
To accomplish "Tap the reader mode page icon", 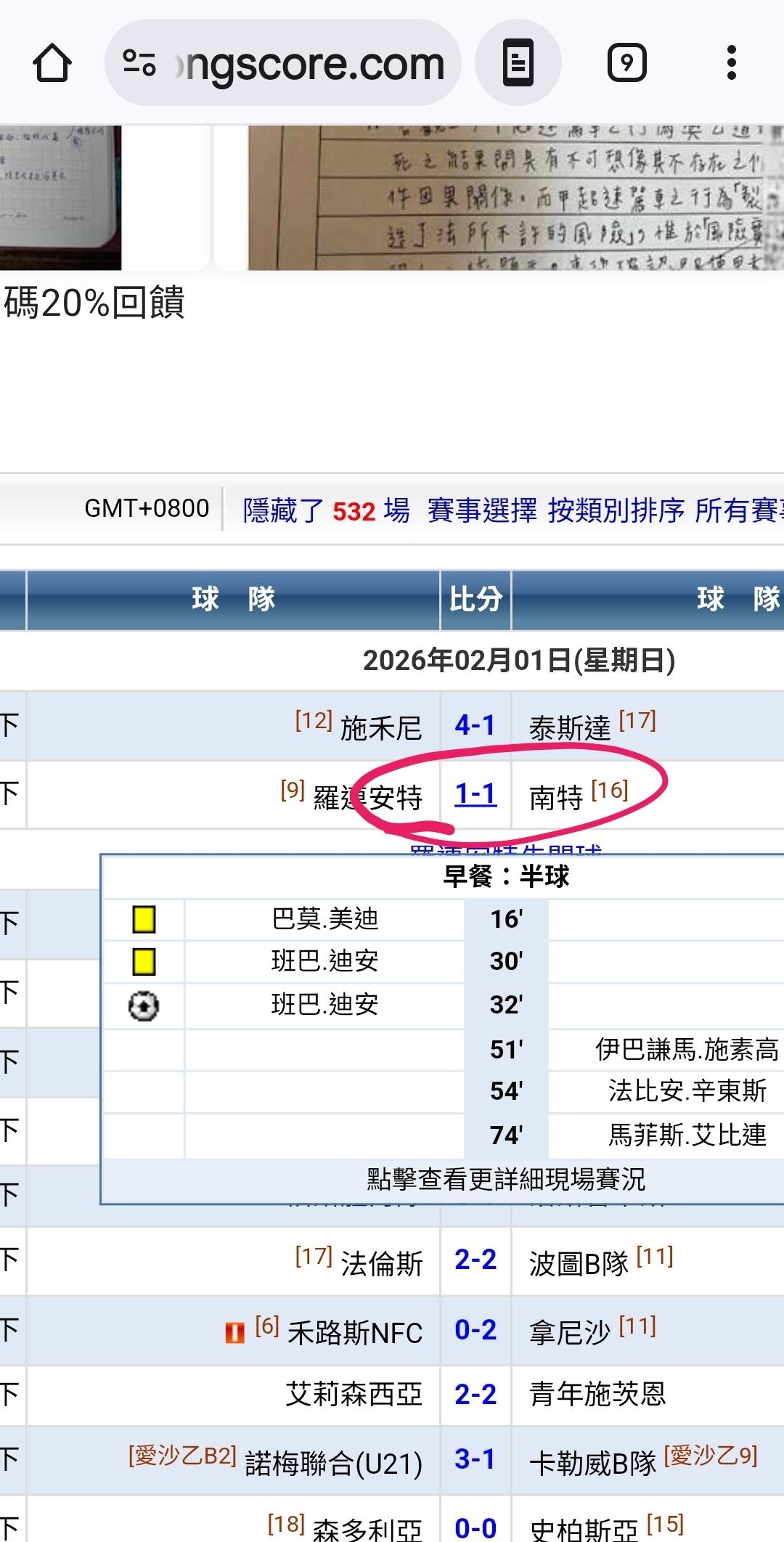I will click(518, 63).
